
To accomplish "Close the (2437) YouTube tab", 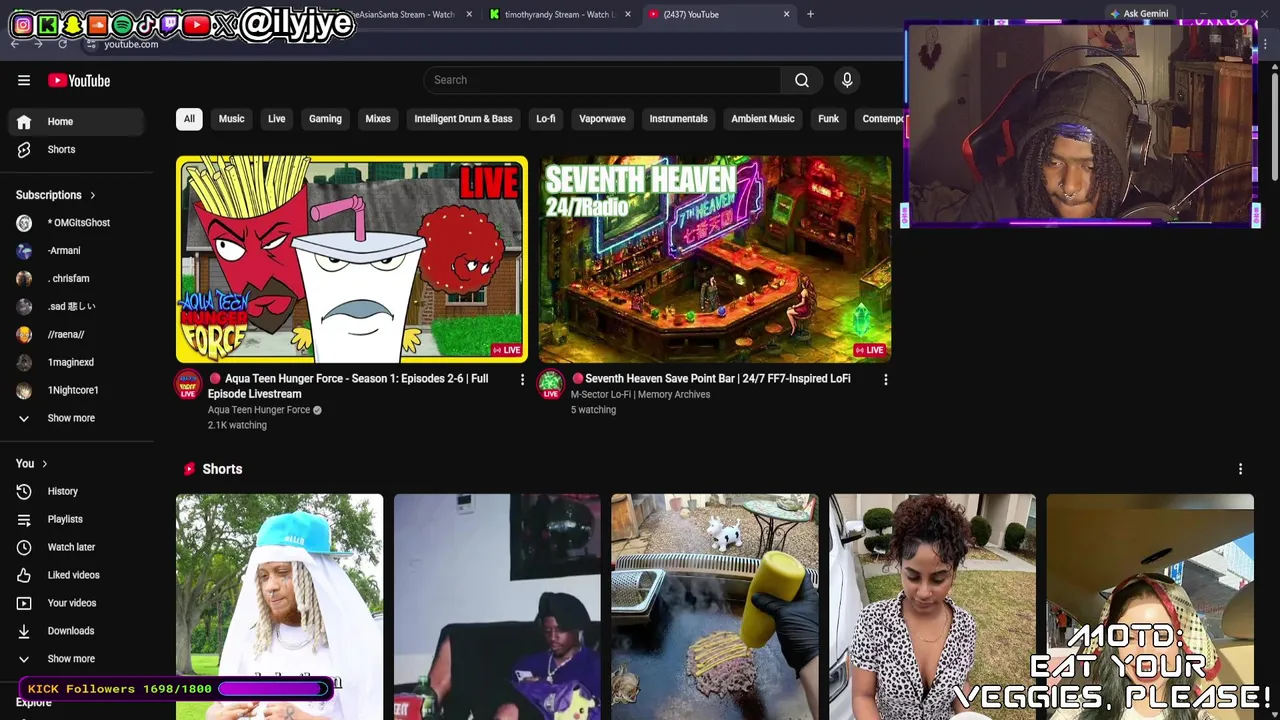I will [x=786, y=14].
